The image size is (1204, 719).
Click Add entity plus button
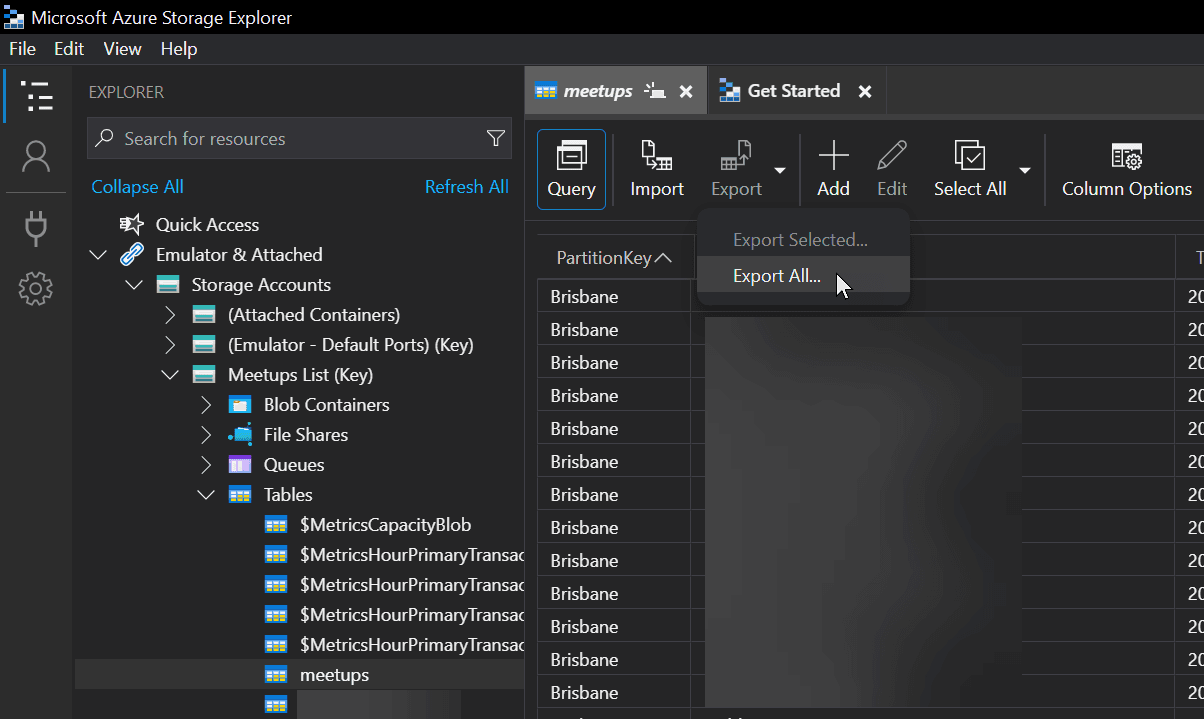coord(833,169)
